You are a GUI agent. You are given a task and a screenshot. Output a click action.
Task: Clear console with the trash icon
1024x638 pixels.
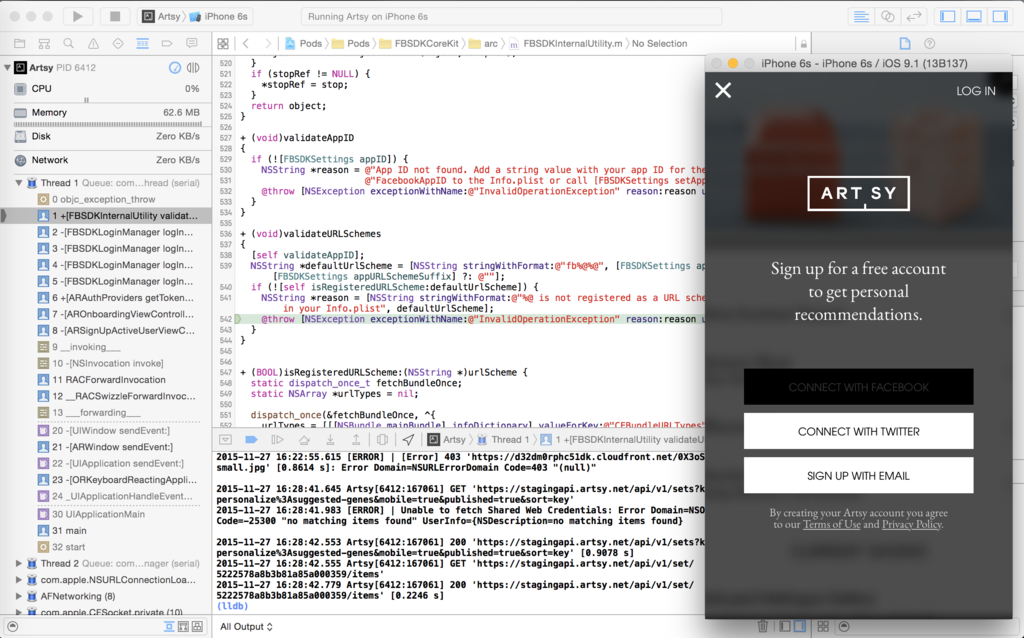(x=762, y=626)
